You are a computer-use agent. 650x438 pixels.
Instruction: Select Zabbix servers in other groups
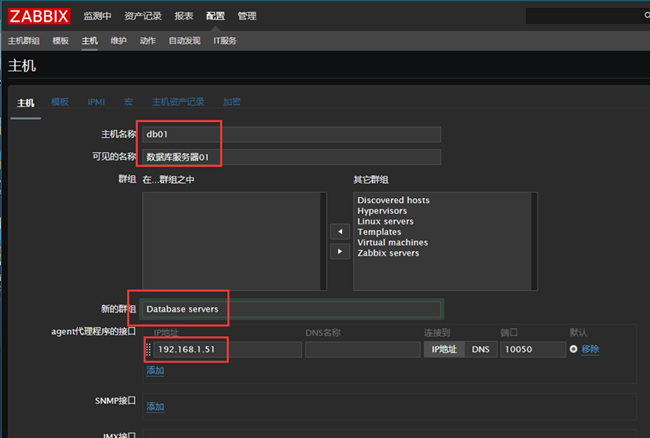click(388, 253)
